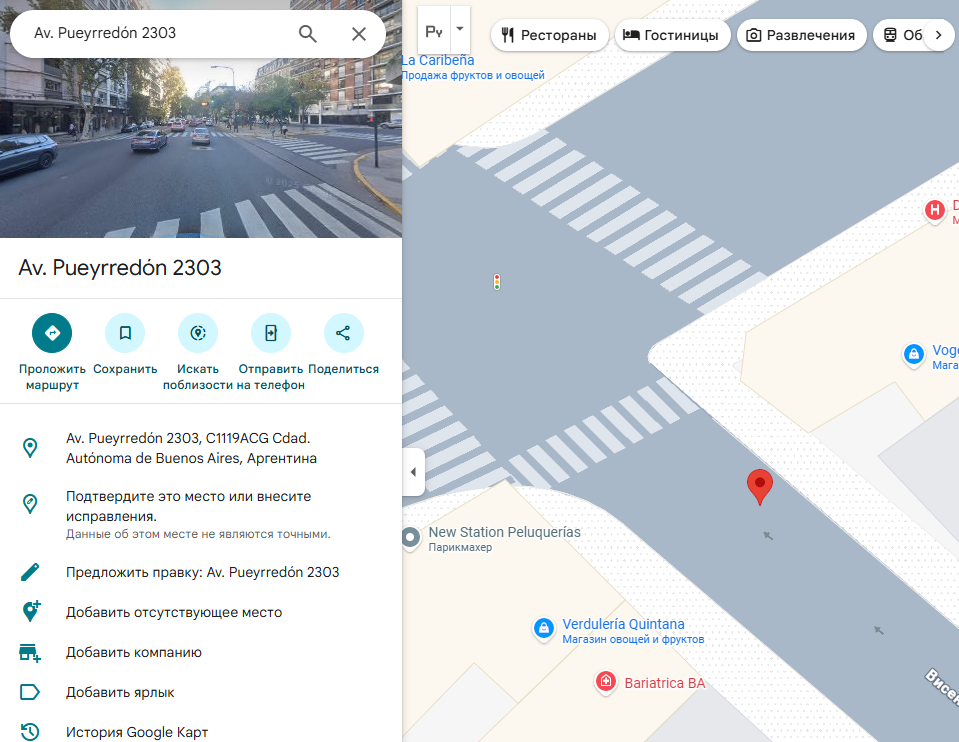Image resolution: width=959 pixels, height=742 pixels.
Task: Select the Развлечения category chip
Action: click(801, 35)
